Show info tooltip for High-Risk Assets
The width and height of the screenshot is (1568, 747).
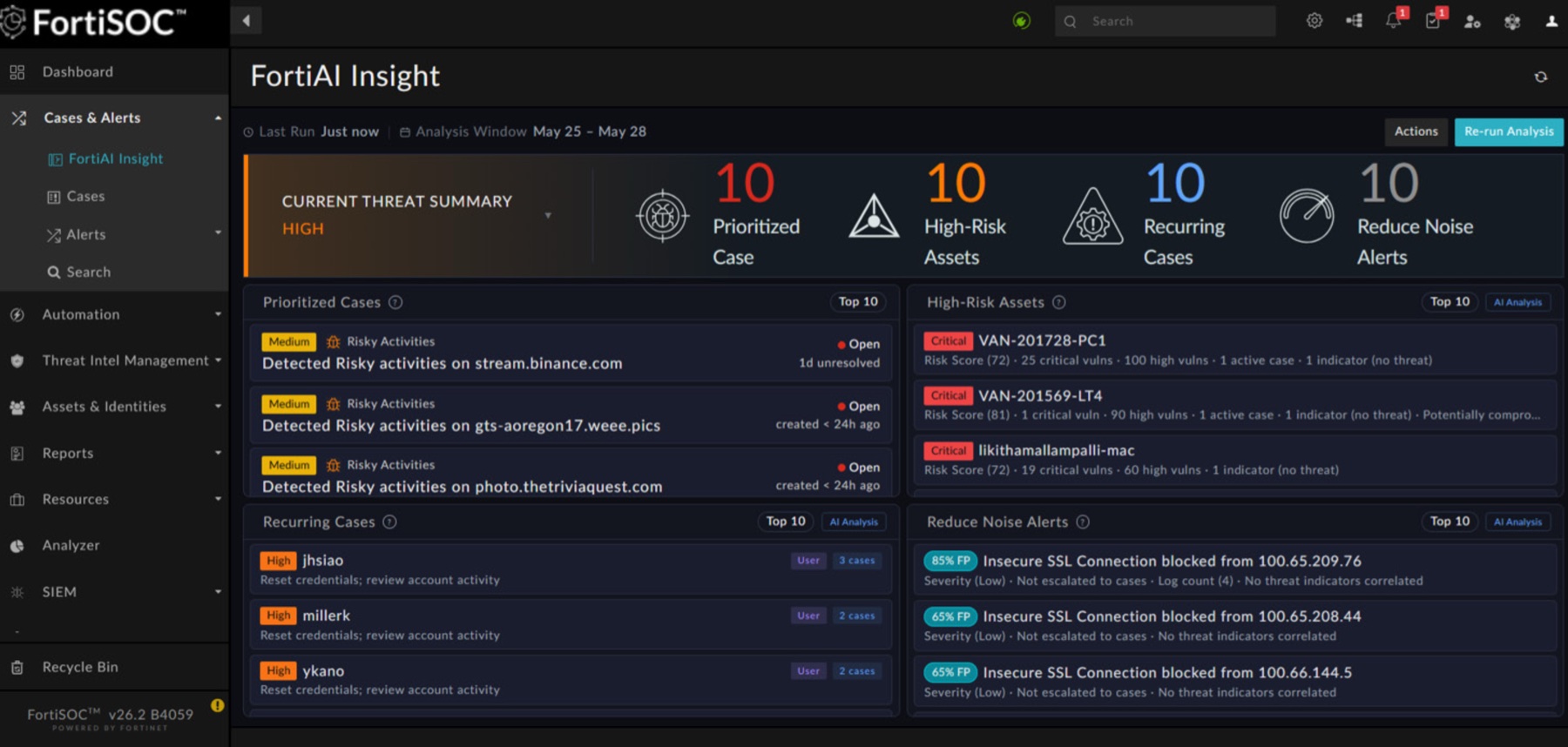point(1059,302)
